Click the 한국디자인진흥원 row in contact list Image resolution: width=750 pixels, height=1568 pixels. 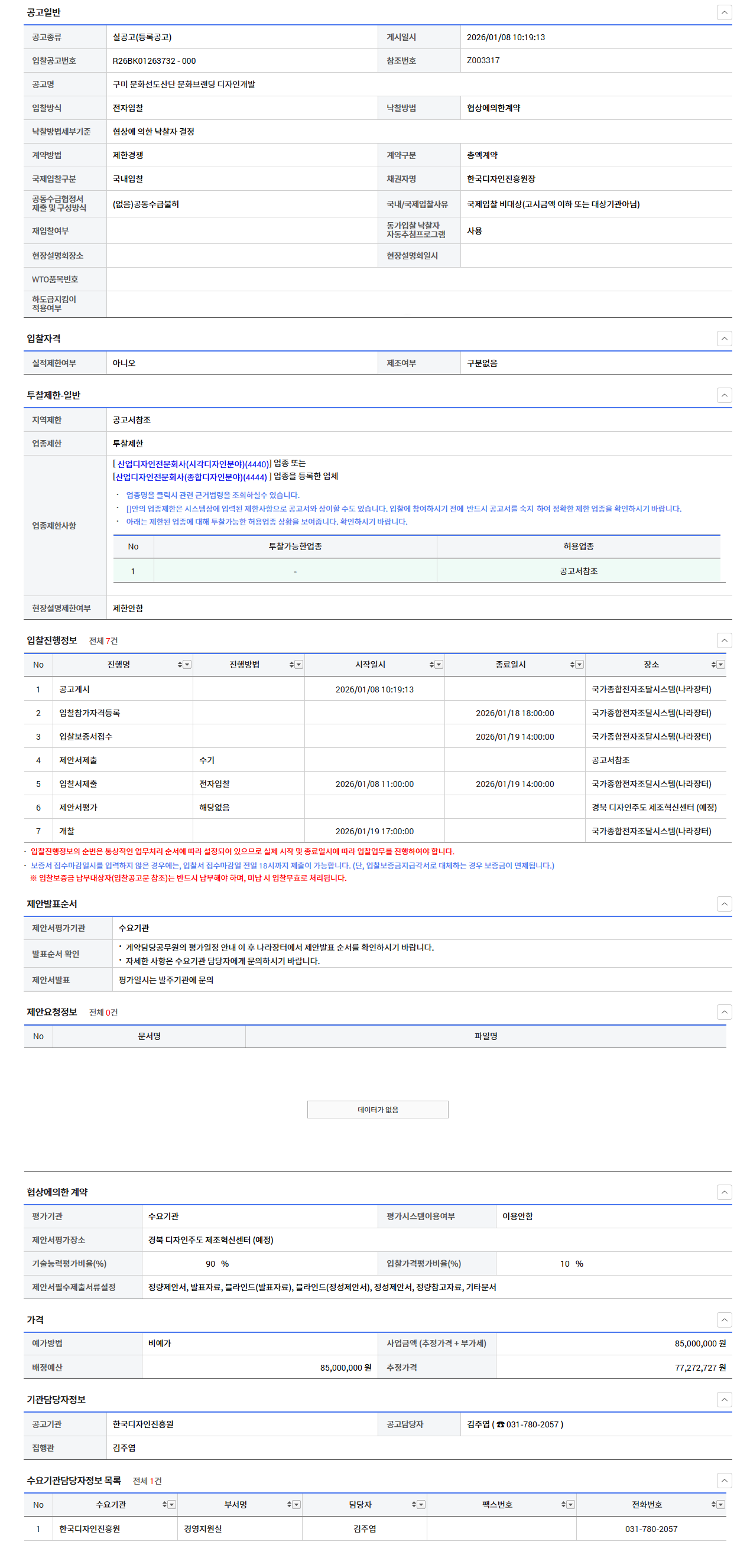point(89,1528)
